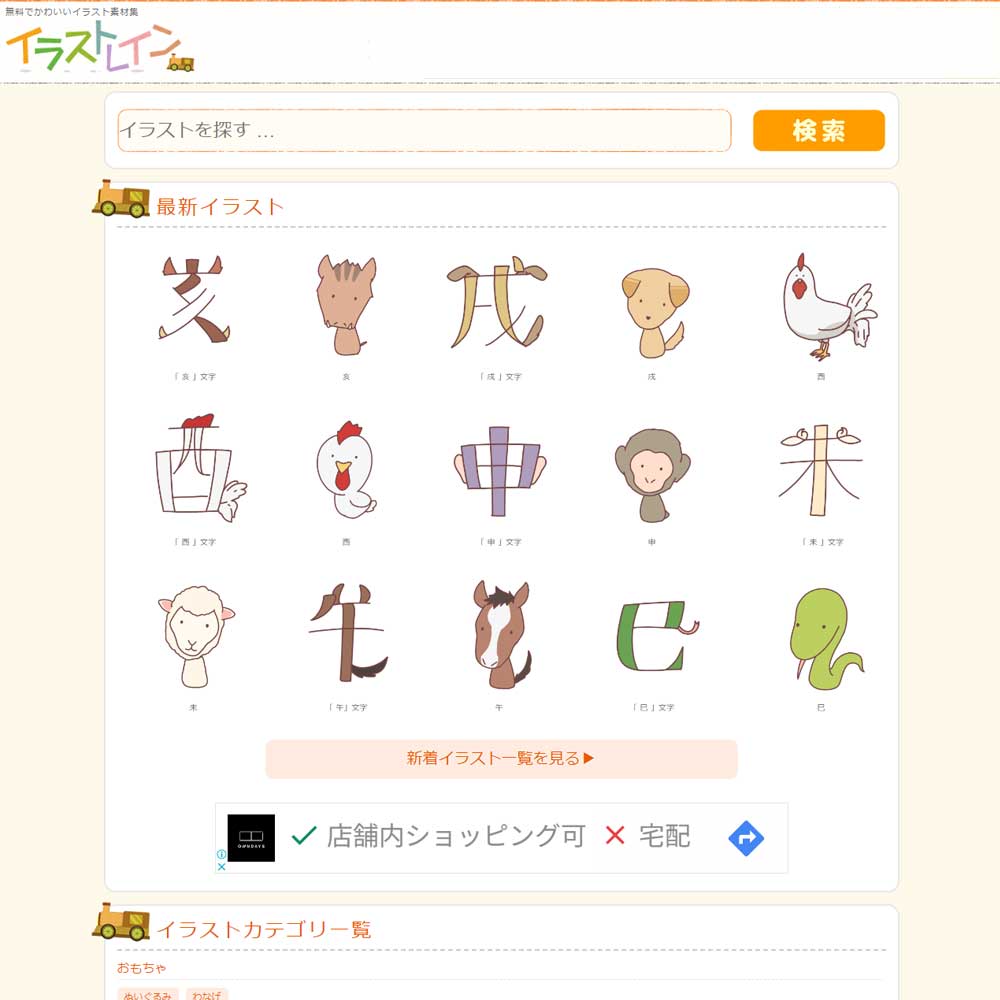Open the ad info icon
Viewport: 1000px width, 1000px height.
pos(221,854)
